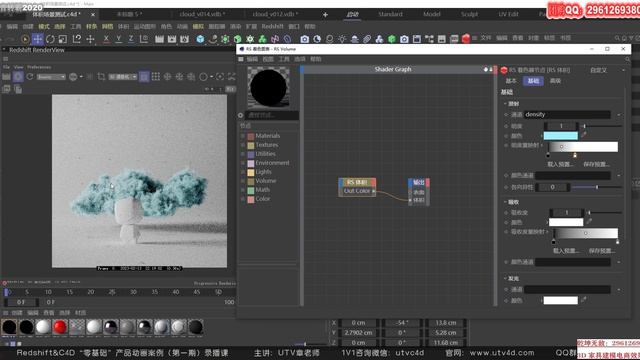
Task: Switch to the UV Edit layout tab
Action: 508,14
